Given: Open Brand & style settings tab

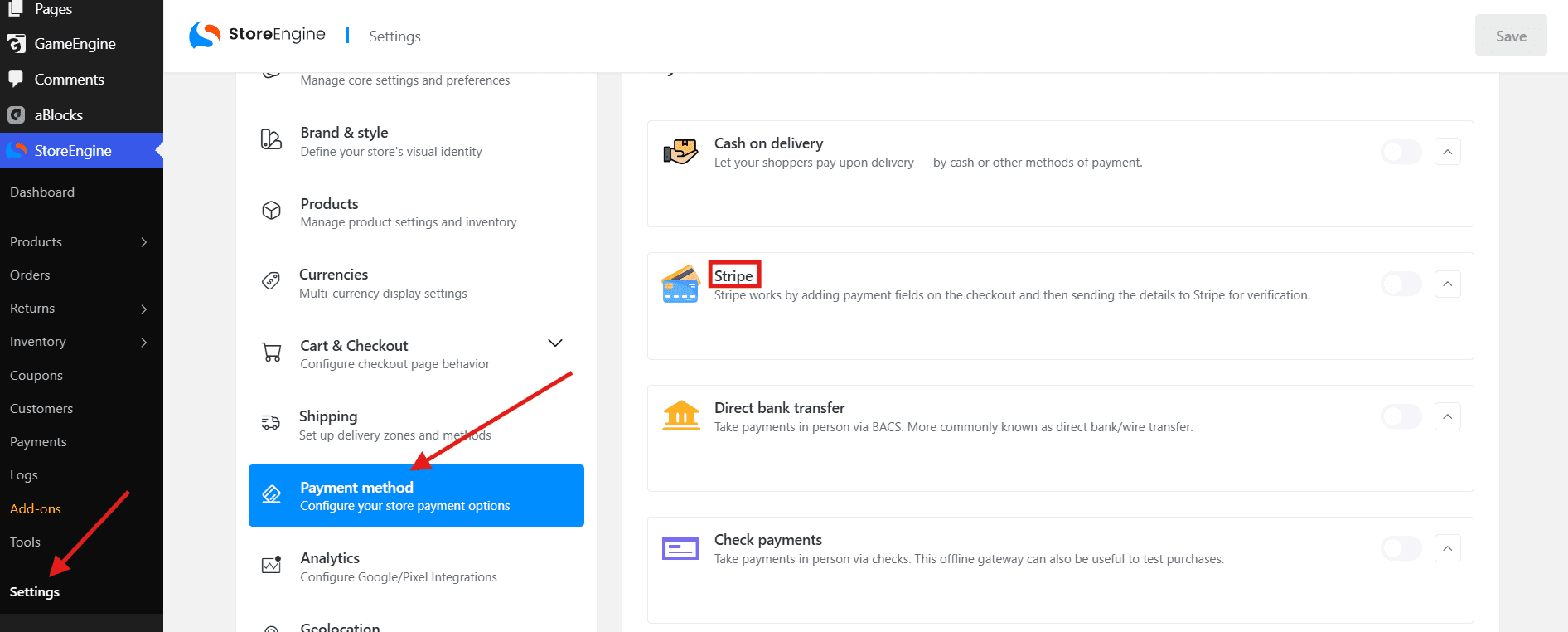Looking at the screenshot, I should [x=416, y=141].
